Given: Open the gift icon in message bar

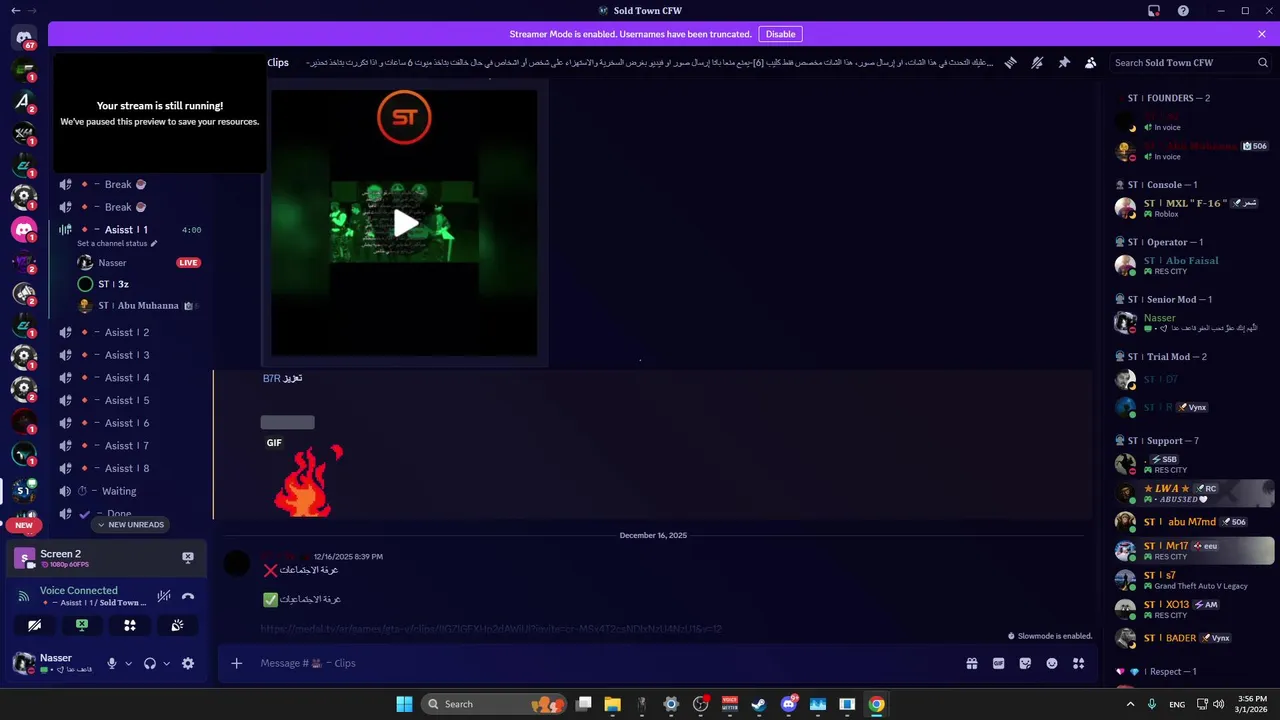Looking at the screenshot, I should (971, 663).
